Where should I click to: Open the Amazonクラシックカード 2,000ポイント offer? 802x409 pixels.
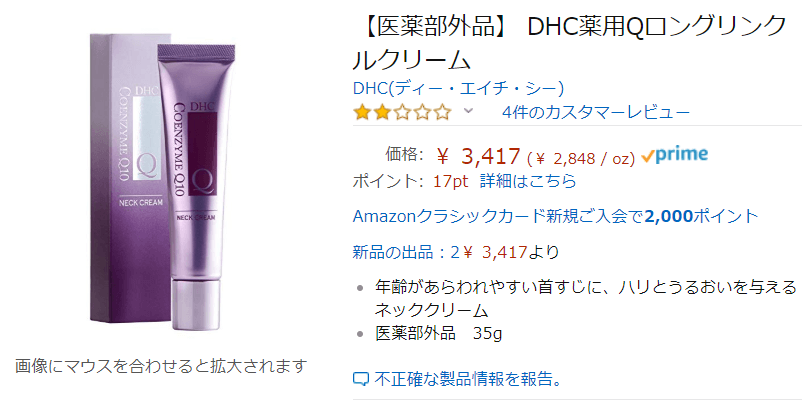[x=555, y=216]
